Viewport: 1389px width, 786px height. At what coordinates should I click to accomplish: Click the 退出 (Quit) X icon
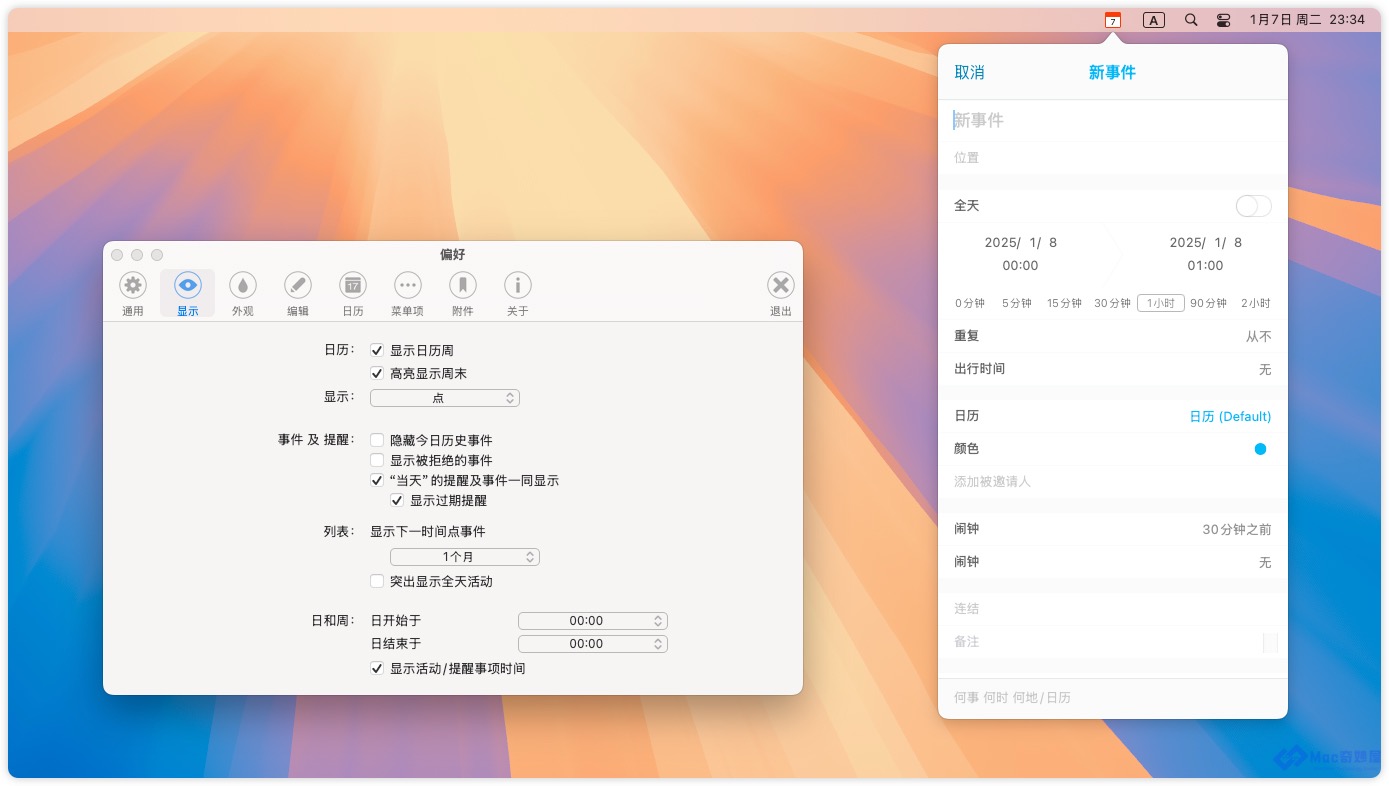(781, 286)
